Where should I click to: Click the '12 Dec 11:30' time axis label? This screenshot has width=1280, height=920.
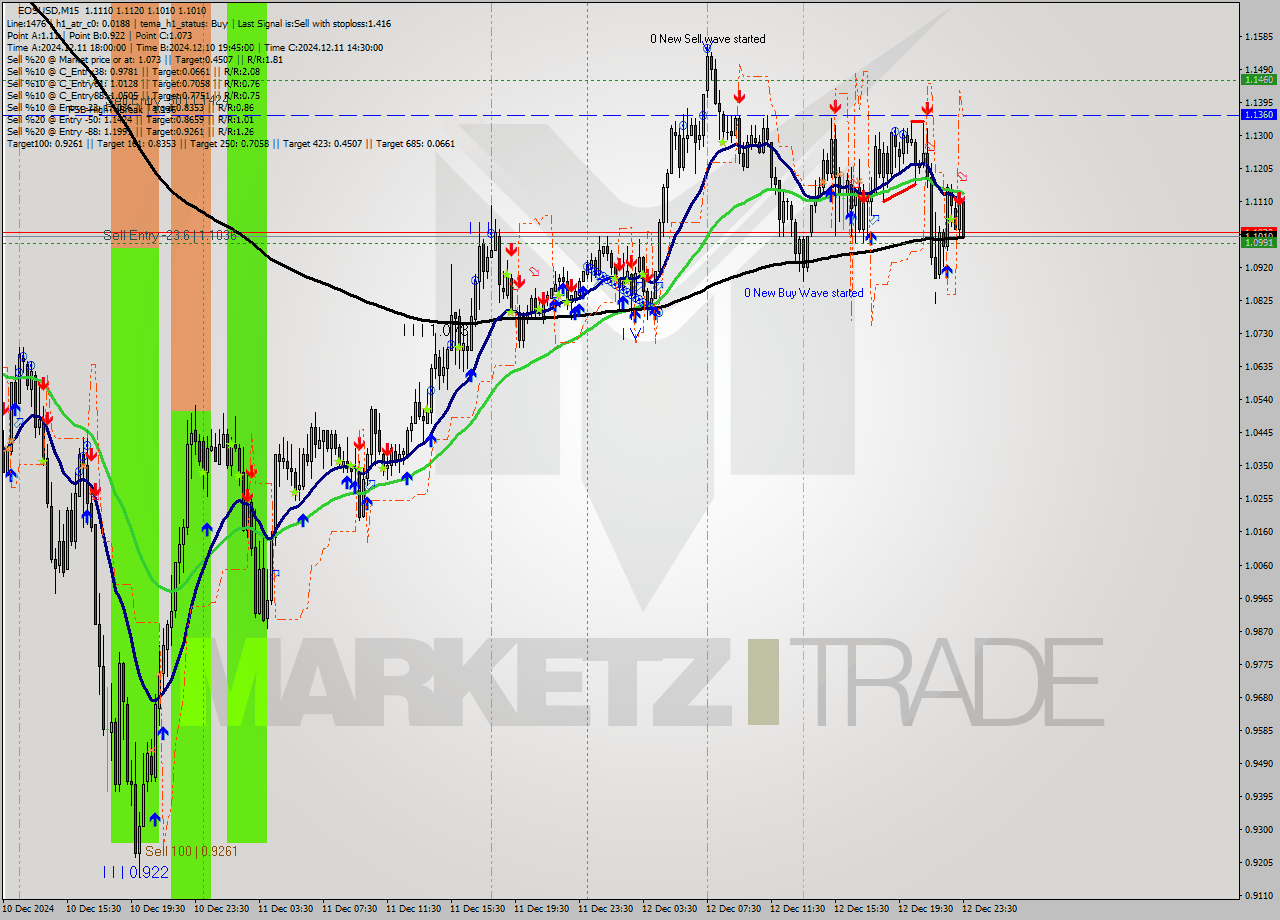pyautogui.click(x=798, y=909)
